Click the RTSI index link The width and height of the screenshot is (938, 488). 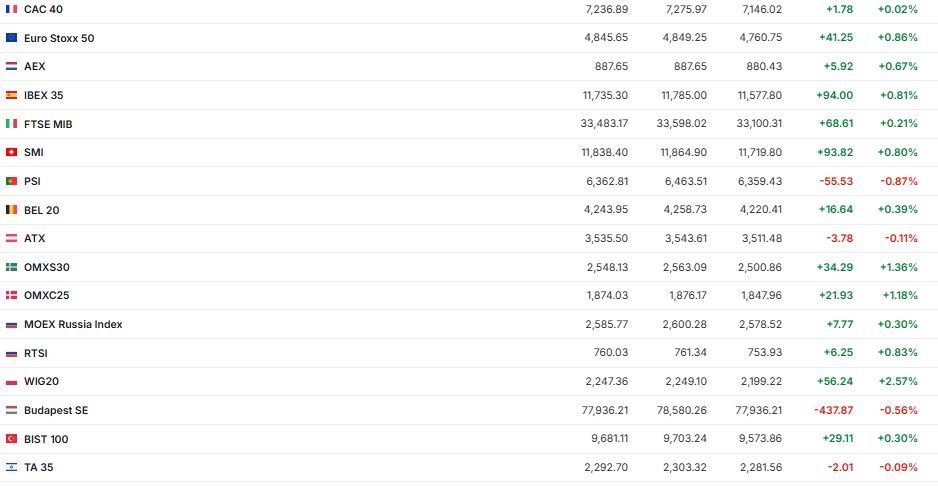coord(36,353)
